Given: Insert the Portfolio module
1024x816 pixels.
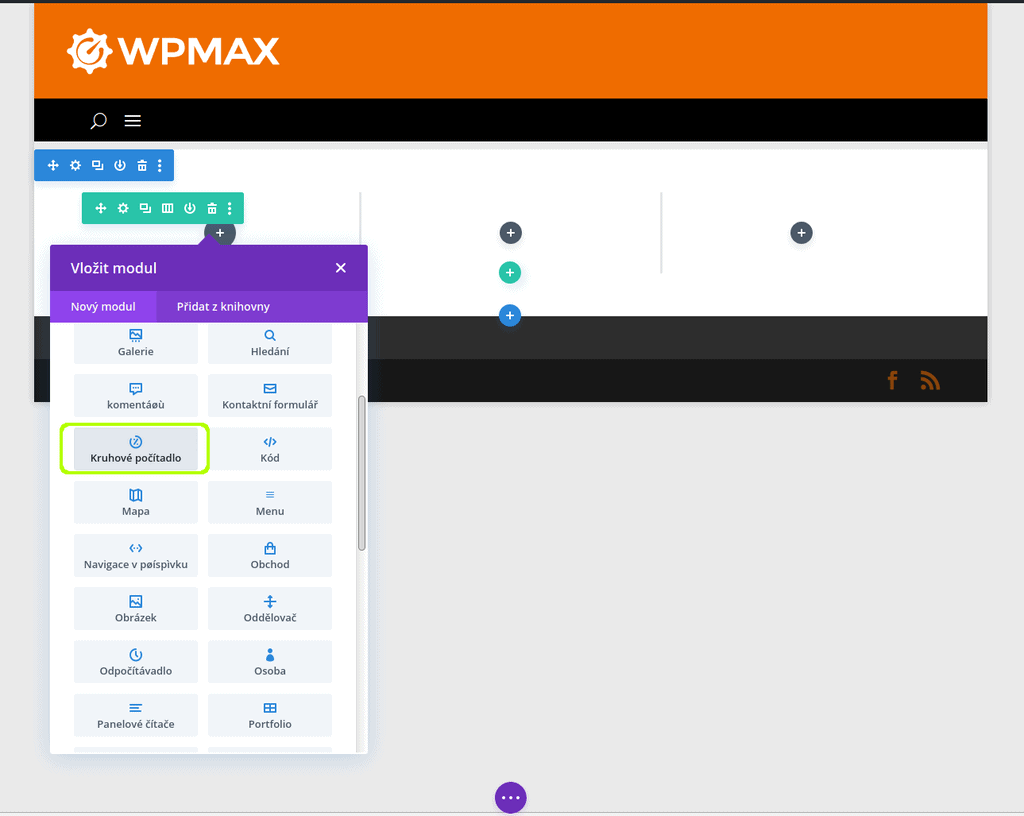Looking at the screenshot, I should click(270, 715).
